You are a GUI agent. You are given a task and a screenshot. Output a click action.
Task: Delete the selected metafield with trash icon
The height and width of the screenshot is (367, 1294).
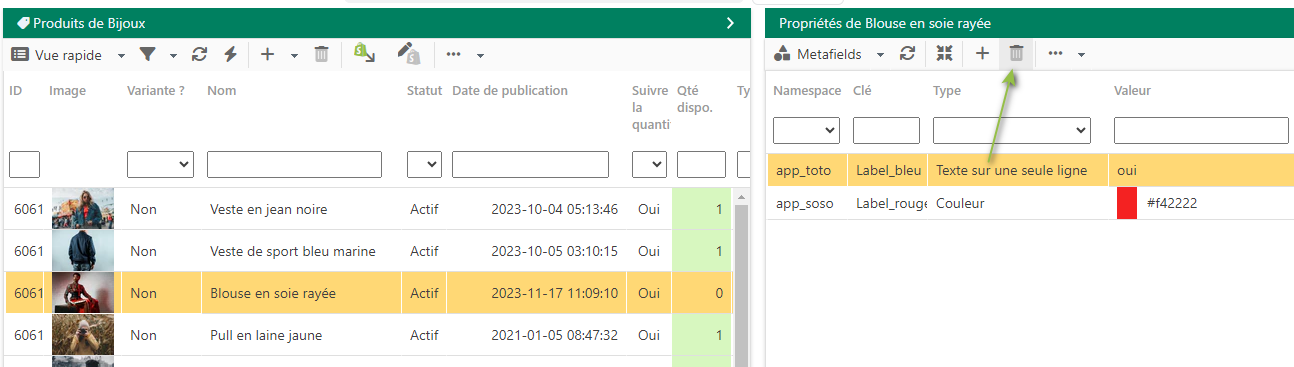1016,55
